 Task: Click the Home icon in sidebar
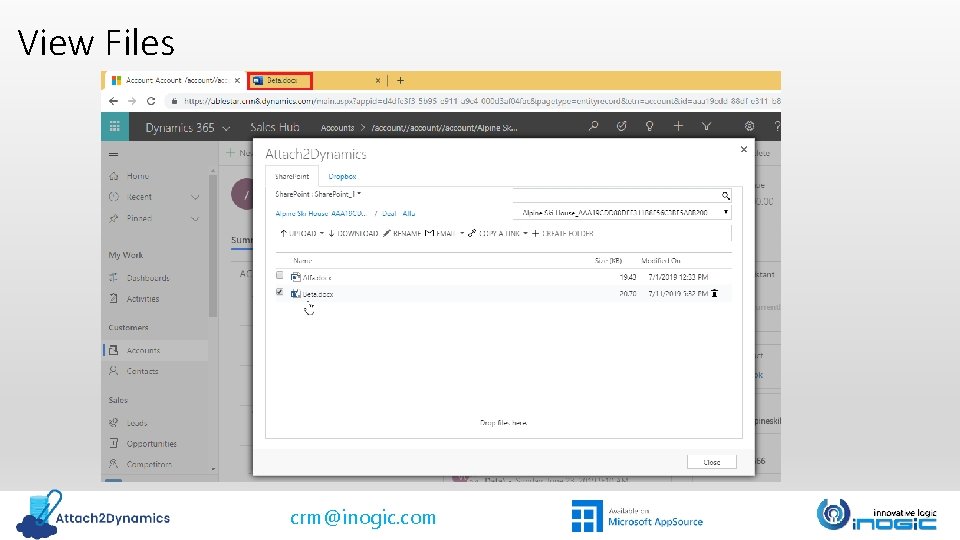coord(113,176)
